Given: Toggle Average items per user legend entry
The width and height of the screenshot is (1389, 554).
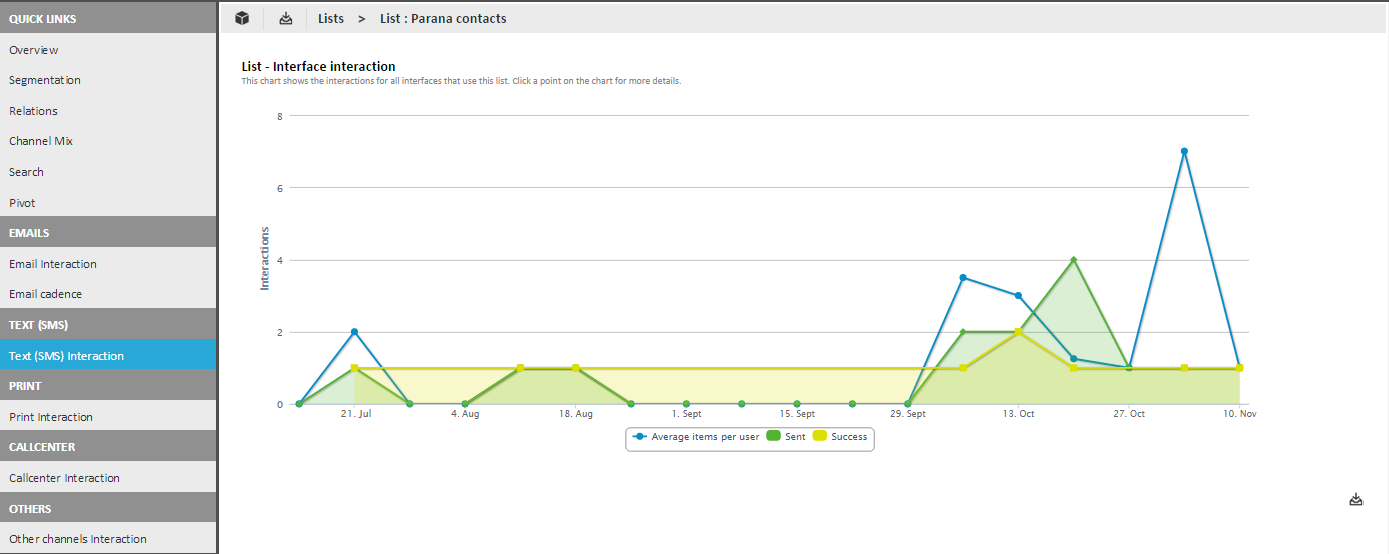Looking at the screenshot, I should [x=695, y=437].
